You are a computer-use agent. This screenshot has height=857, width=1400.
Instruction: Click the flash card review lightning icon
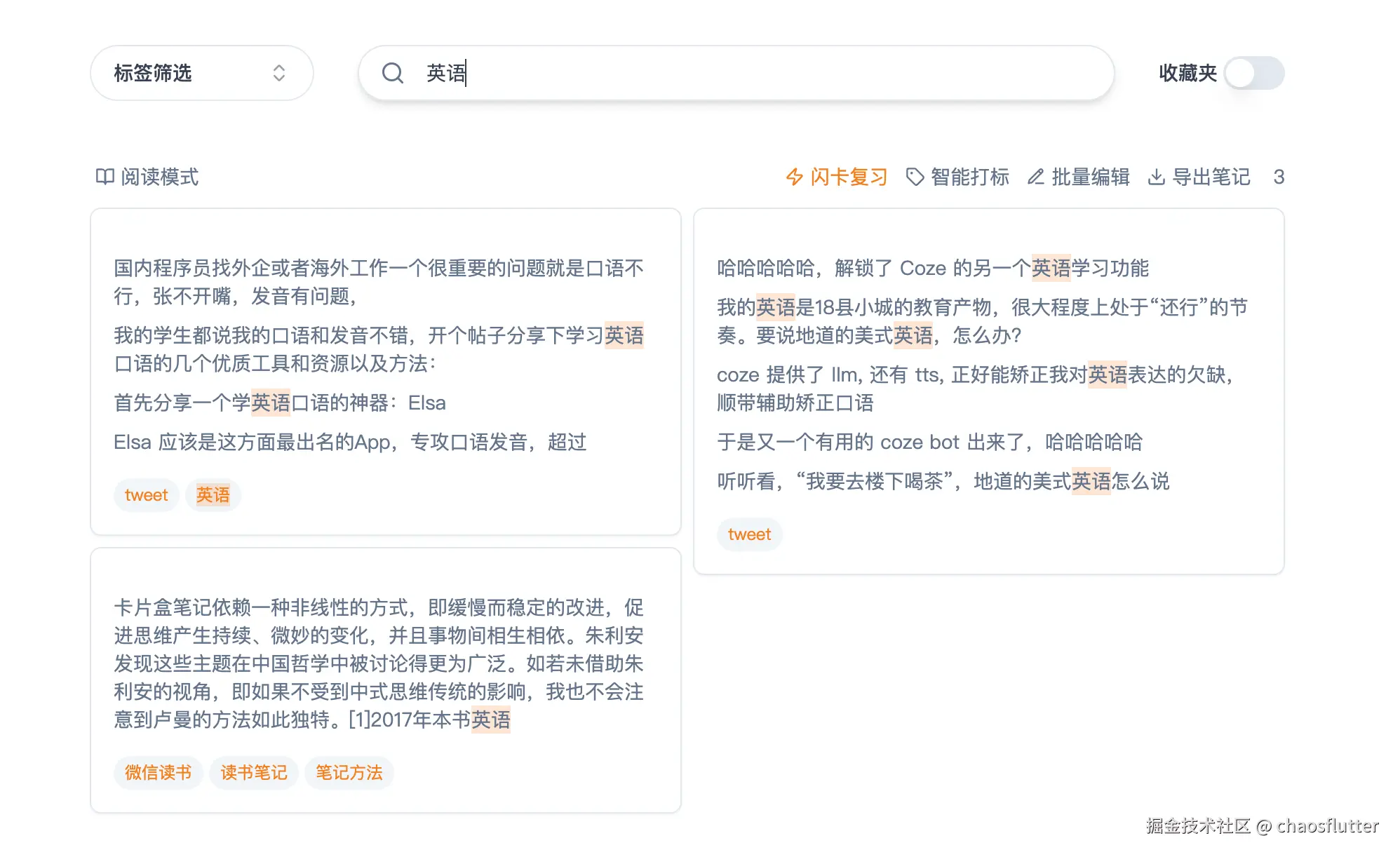794,177
